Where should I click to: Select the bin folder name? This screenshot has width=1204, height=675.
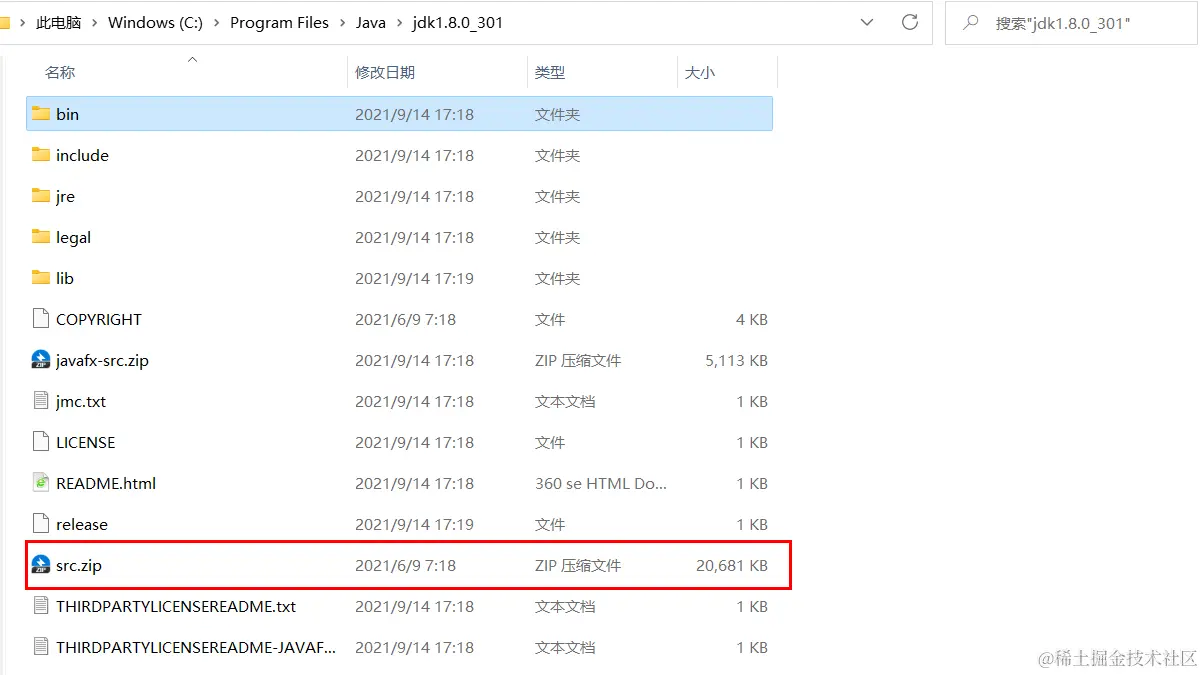pos(67,114)
